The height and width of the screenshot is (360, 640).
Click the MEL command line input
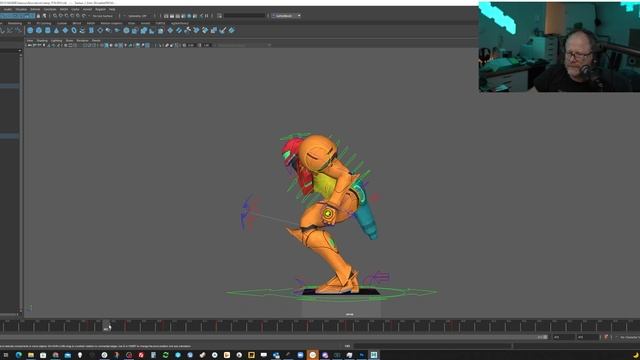[433, 346]
